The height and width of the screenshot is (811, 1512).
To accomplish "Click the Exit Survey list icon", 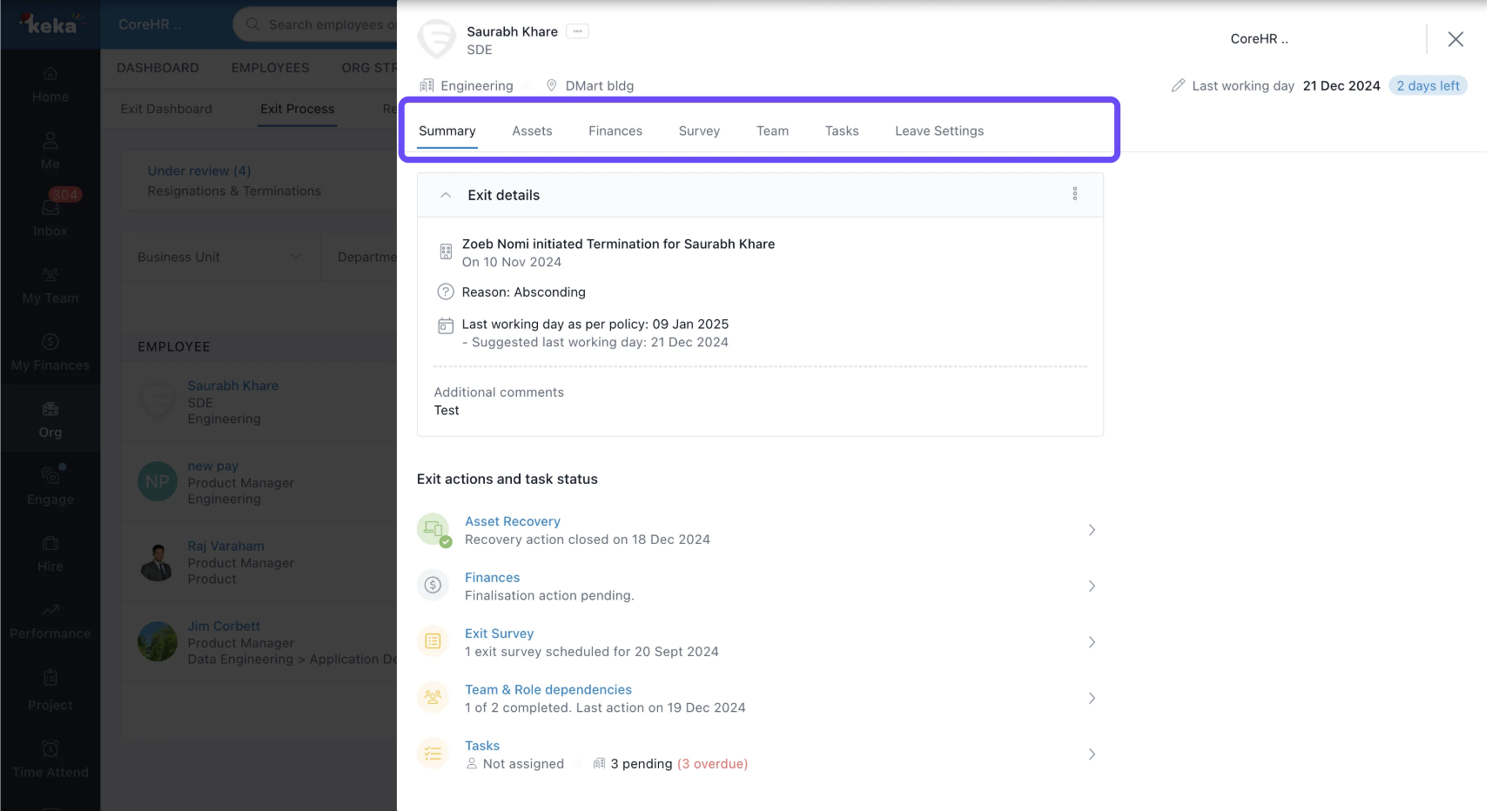I will coord(433,642).
